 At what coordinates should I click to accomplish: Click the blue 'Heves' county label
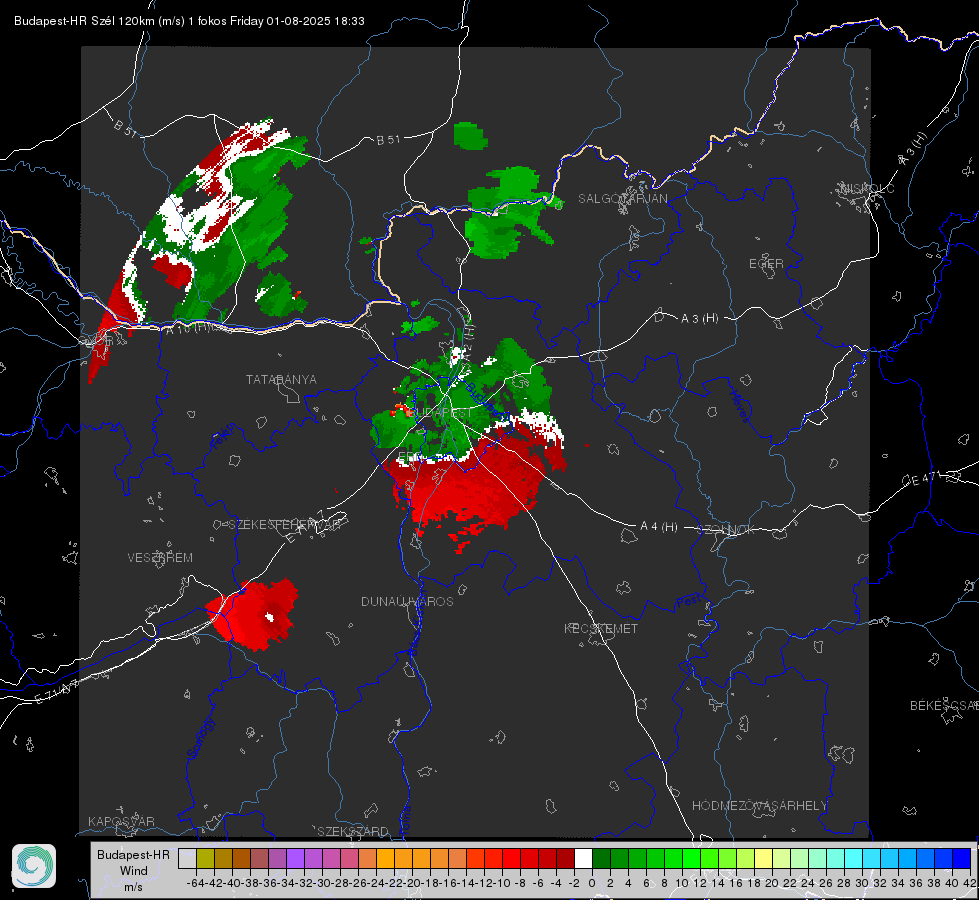pyautogui.click(x=739, y=406)
